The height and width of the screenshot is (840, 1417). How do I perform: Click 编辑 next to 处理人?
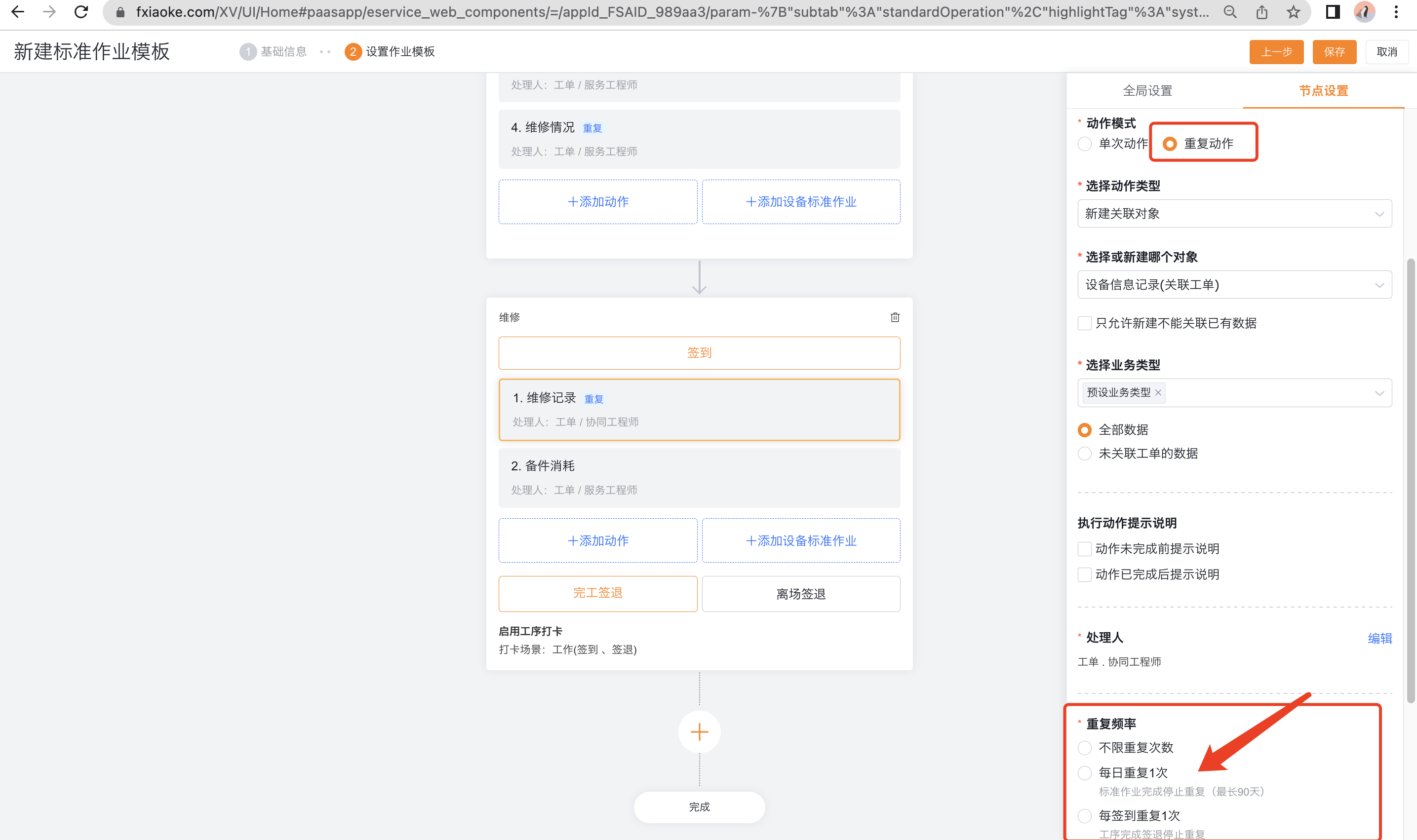point(1379,638)
